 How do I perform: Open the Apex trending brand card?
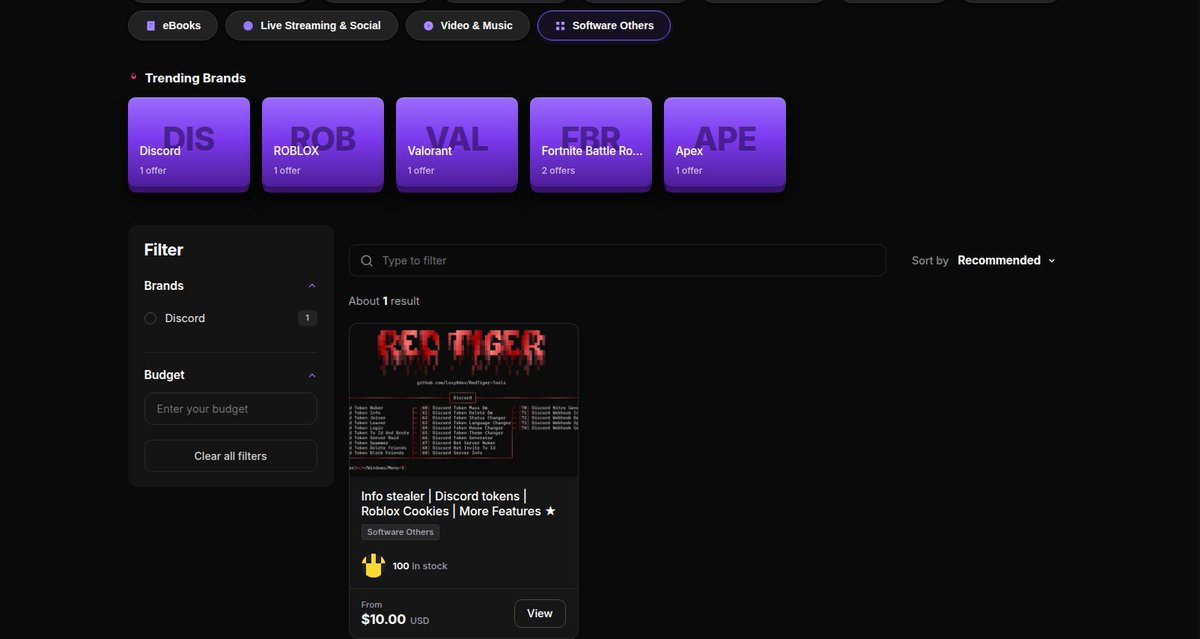click(x=725, y=143)
